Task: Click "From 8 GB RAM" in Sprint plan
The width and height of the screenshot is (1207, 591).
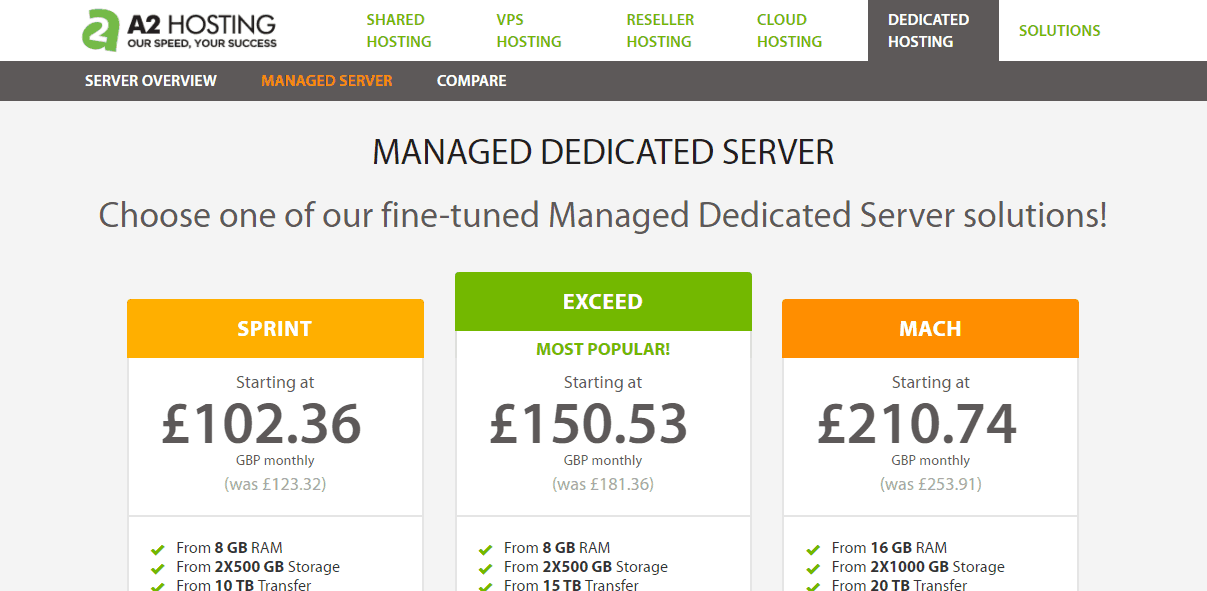Action: point(230,548)
